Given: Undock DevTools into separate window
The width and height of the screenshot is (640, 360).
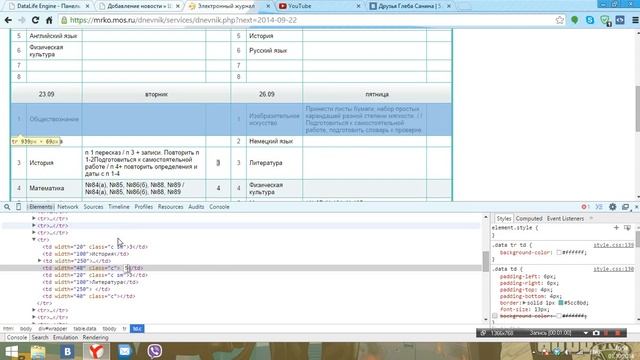Looking at the screenshot, I should click(625, 207).
